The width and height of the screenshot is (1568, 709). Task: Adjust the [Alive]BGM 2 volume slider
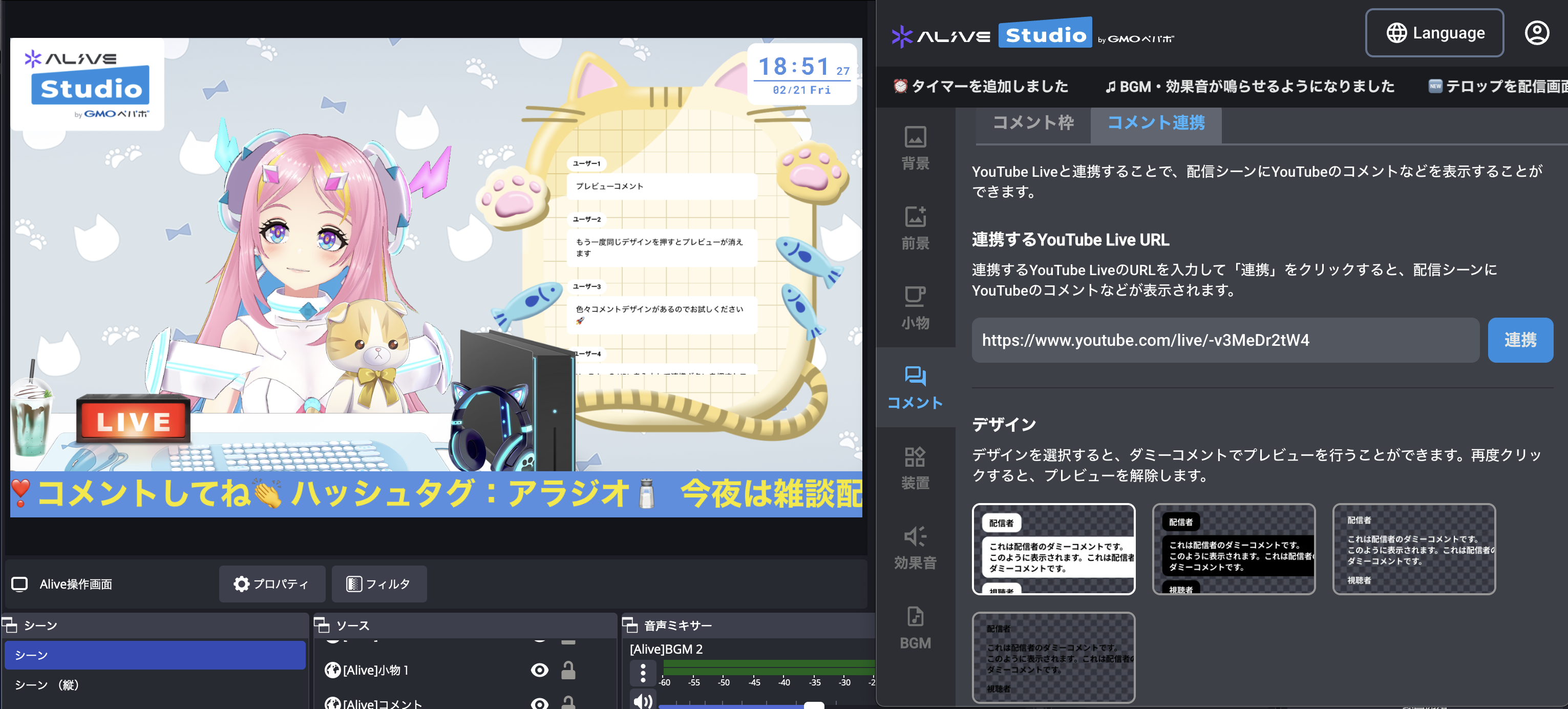pyautogui.click(x=813, y=705)
